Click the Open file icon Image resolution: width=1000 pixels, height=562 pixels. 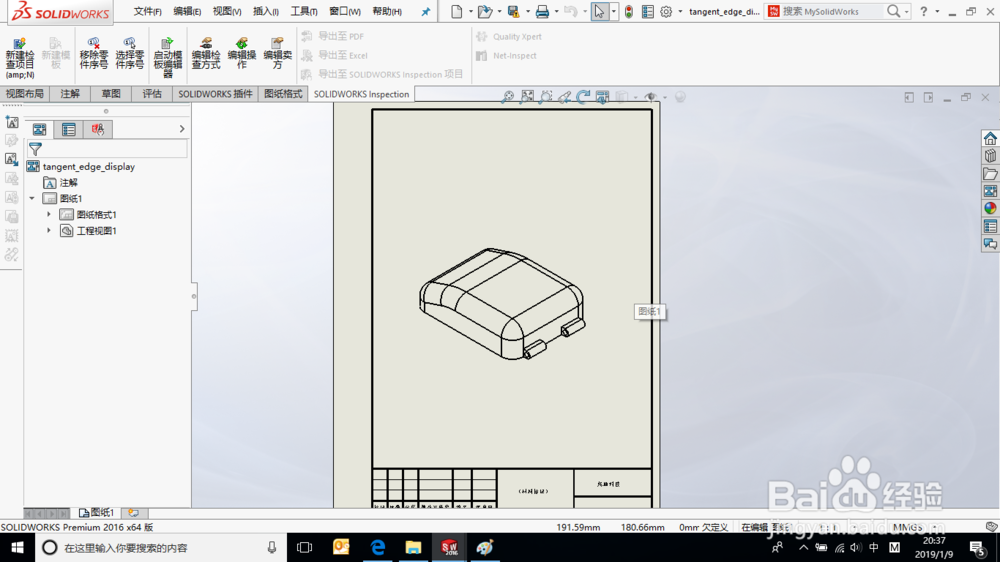[x=485, y=11]
